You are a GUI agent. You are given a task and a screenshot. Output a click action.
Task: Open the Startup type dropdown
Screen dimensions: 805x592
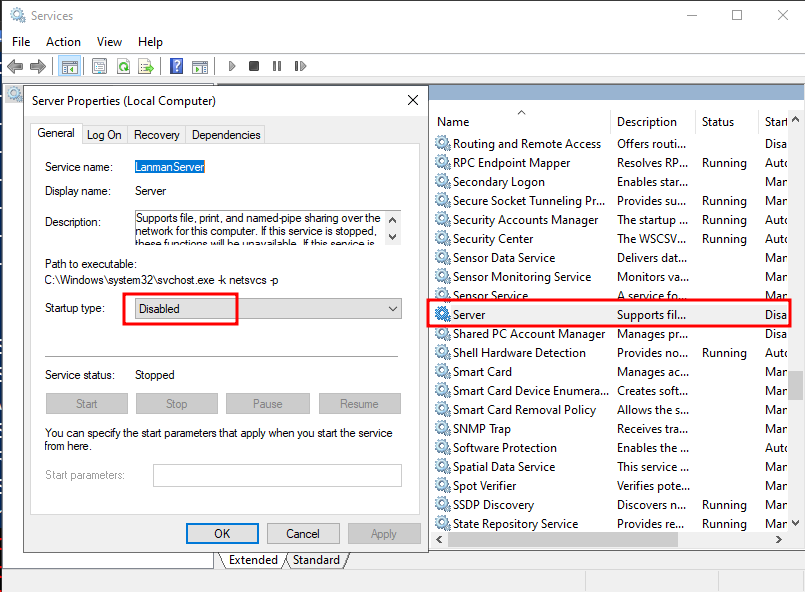click(x=268, y=309)
